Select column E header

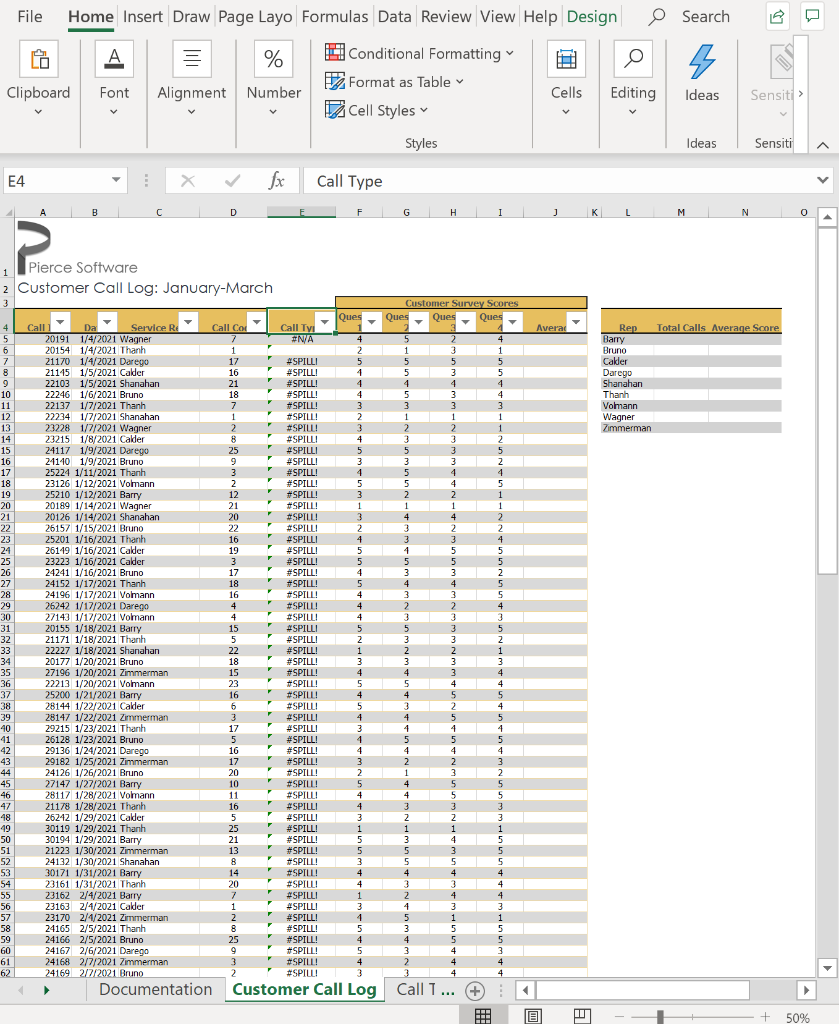point(302,212)
